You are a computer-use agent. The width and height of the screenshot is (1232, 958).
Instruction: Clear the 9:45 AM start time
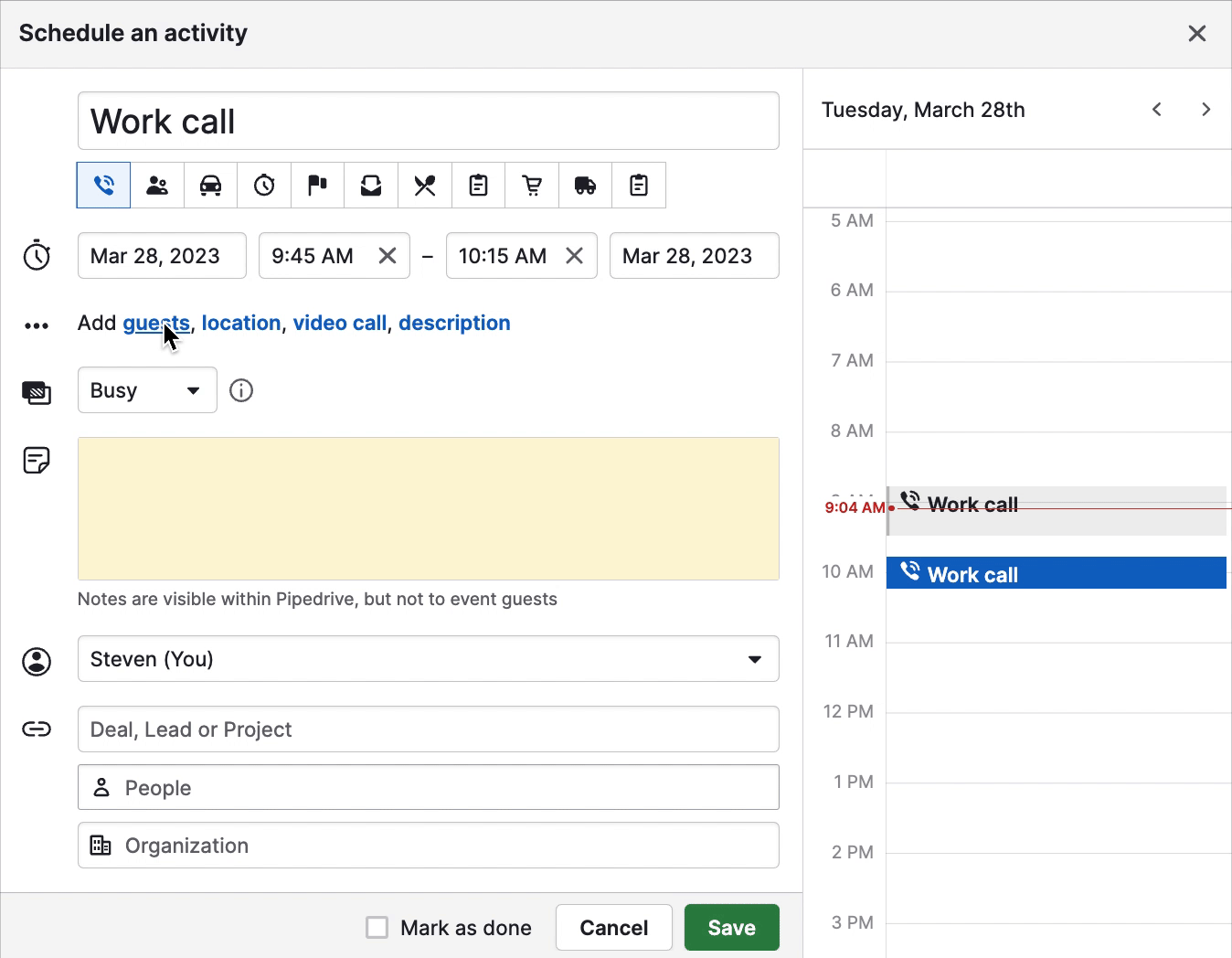pyautogui.click(x=387, y=256)
